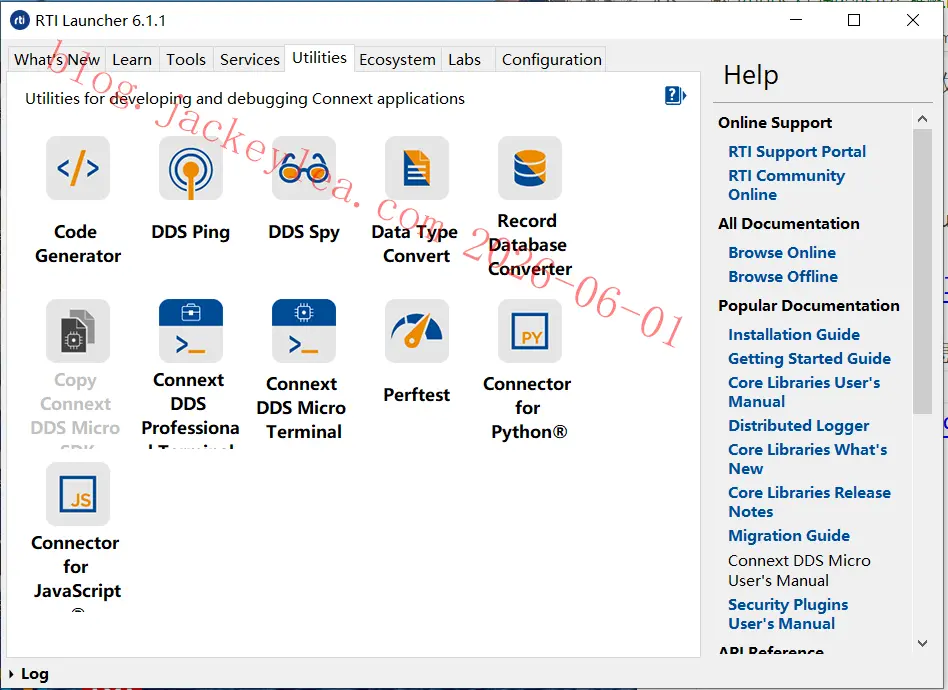The width and height of the screenshot is (948, 690).
Task: Click the Online Support heading
Action: click(774, 123)
